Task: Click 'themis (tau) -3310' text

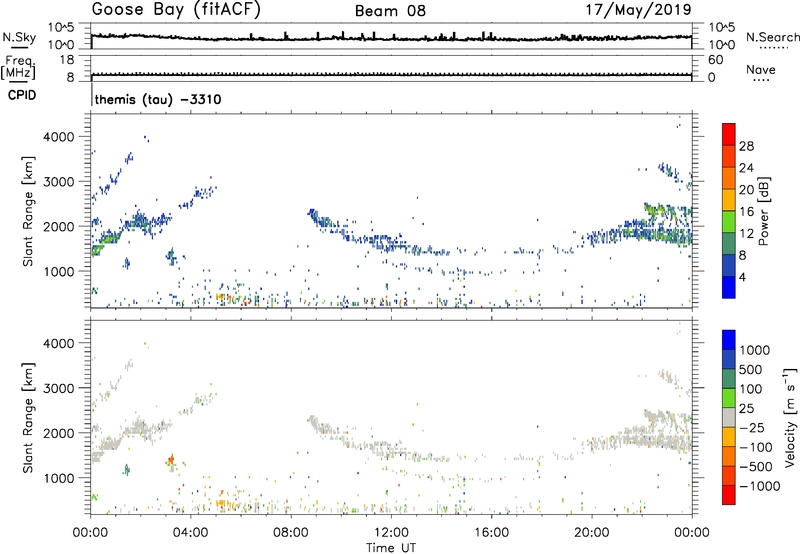Action: (158, 99)
